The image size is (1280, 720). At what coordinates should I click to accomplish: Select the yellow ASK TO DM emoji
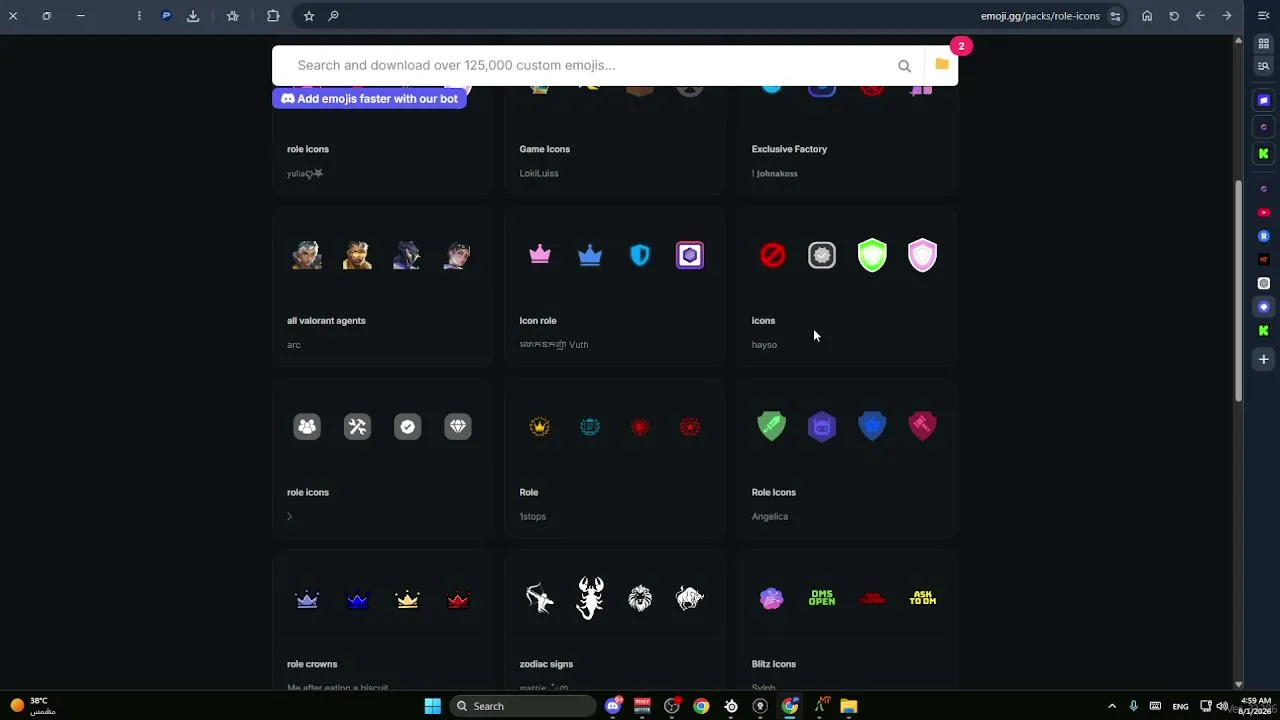(922, 598)
